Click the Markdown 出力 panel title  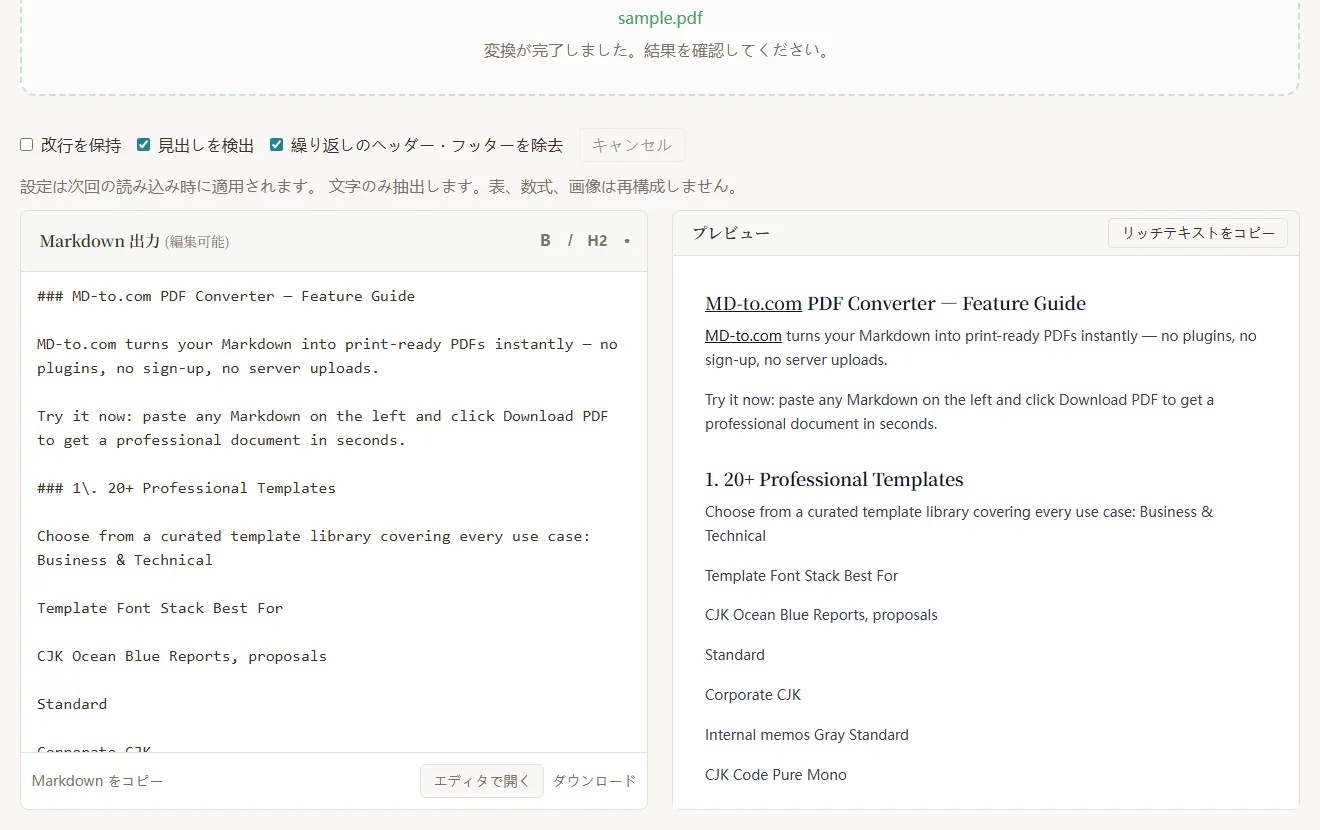point(99,241)
